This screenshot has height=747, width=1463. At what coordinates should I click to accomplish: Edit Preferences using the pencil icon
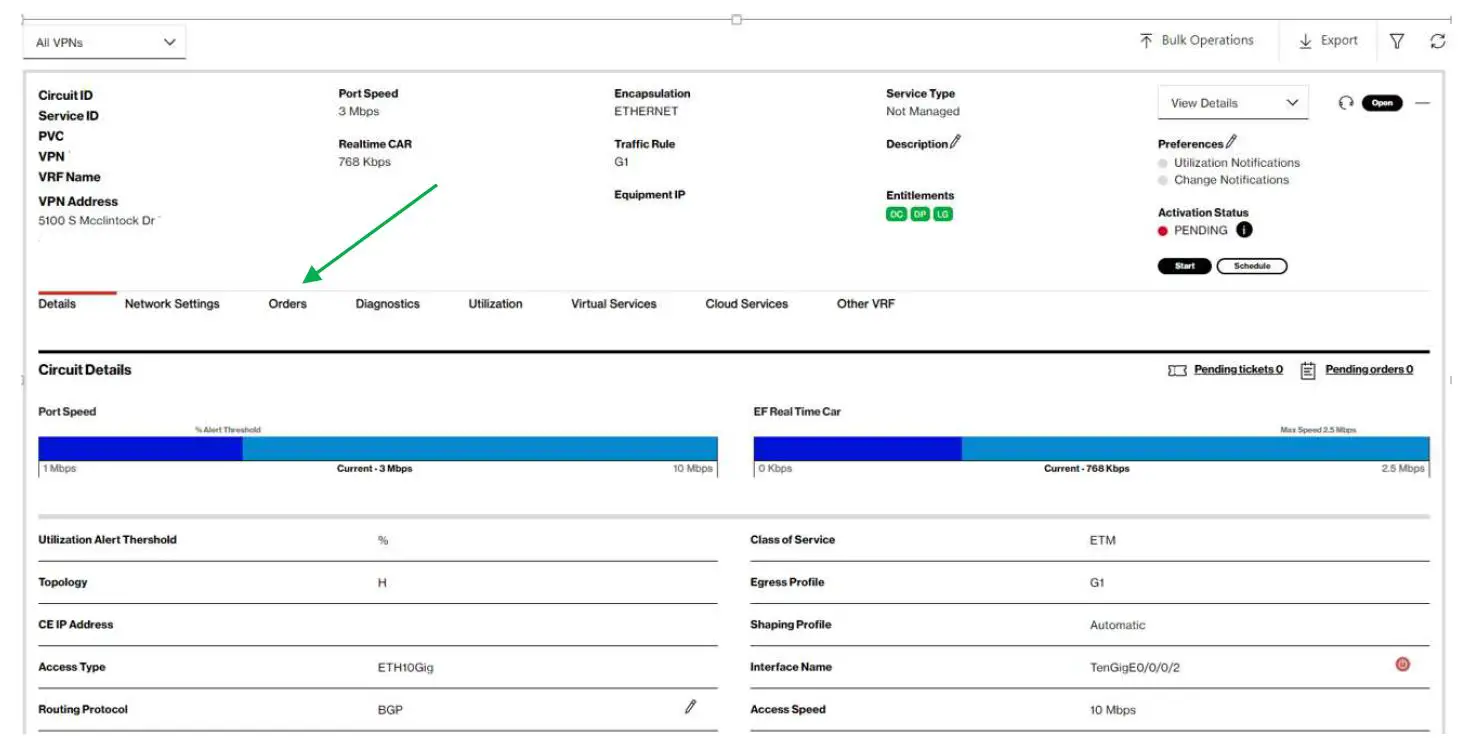pos(1232,143)
